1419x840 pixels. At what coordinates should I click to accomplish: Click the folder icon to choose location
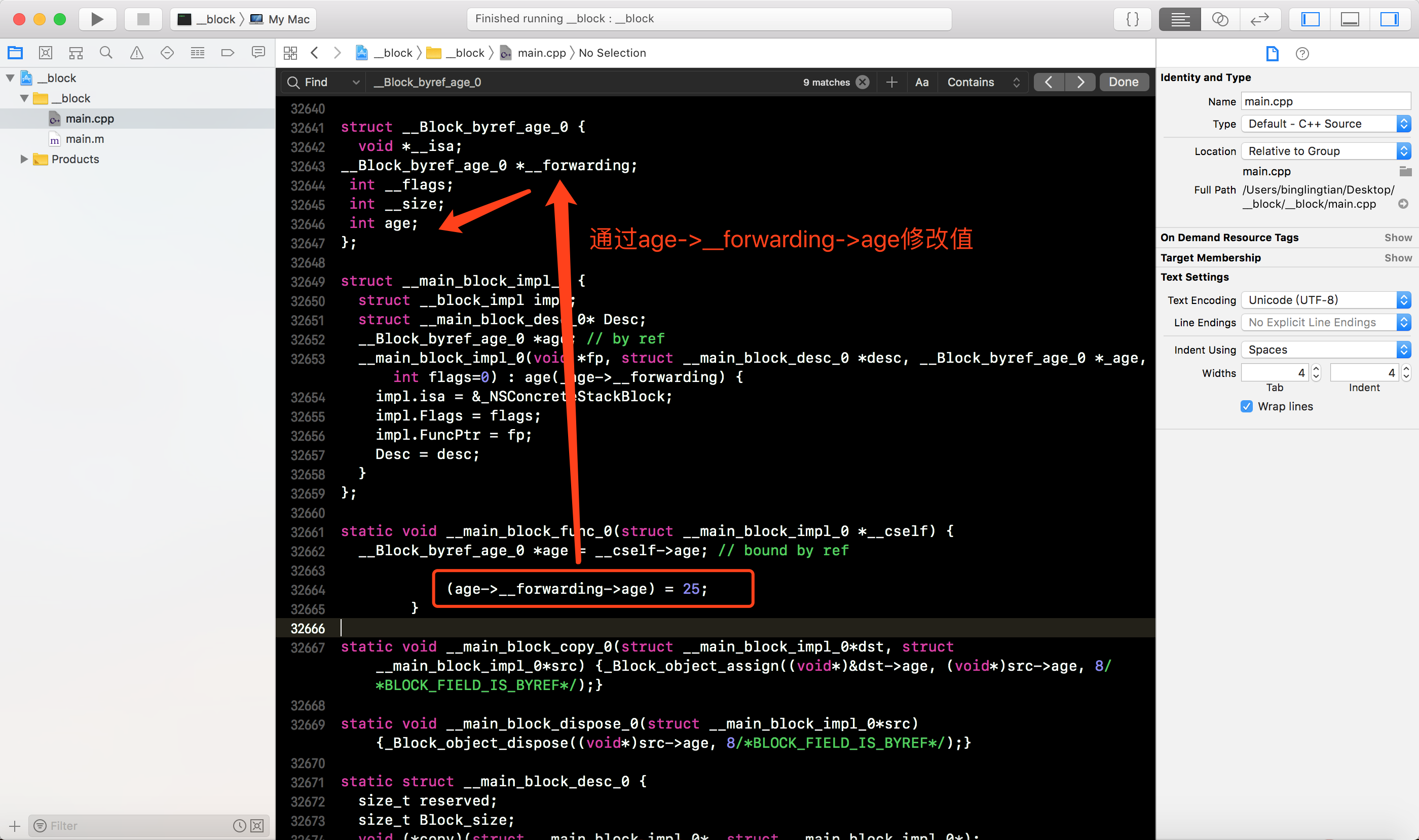coord(1405,171)
